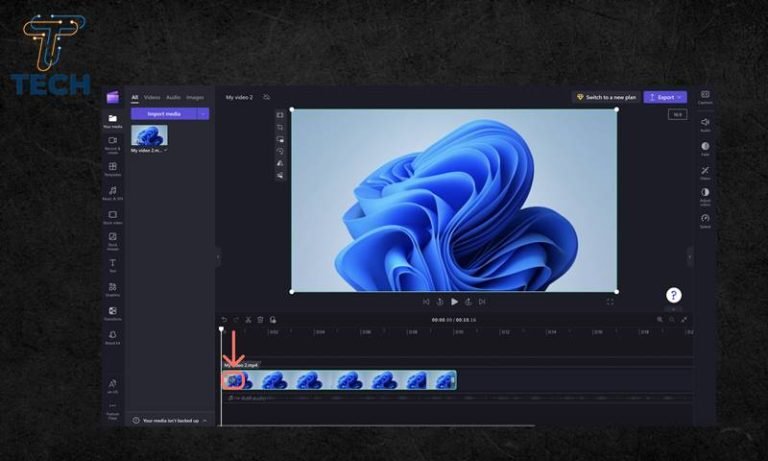Open the Transitions sidebar section
The height and width of the screenshot is (461, 768).
click(113, 313)
